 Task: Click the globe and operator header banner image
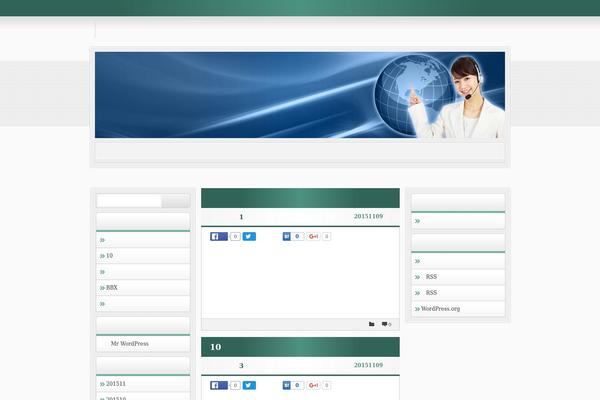click(x=300, y=95)
